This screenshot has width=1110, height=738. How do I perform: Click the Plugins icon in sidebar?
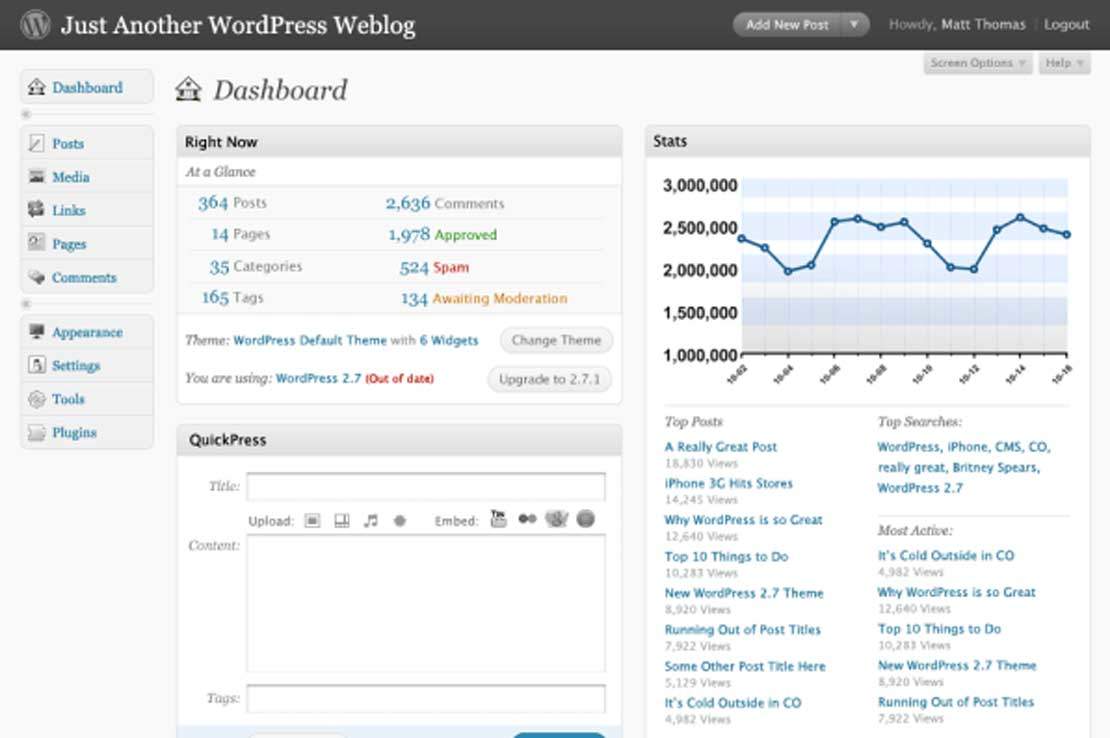36,432
